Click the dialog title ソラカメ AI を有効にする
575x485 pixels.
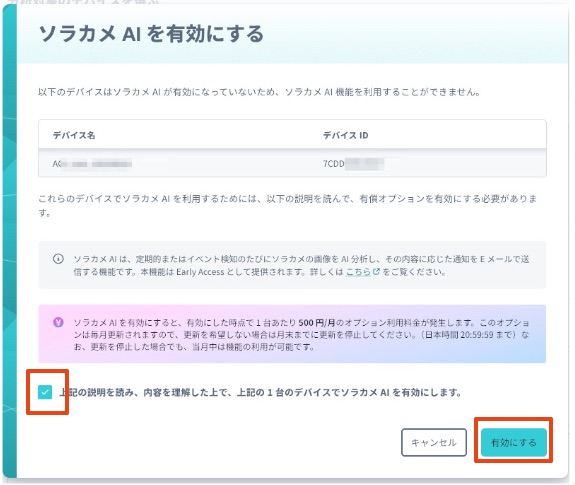coord(151,34)
